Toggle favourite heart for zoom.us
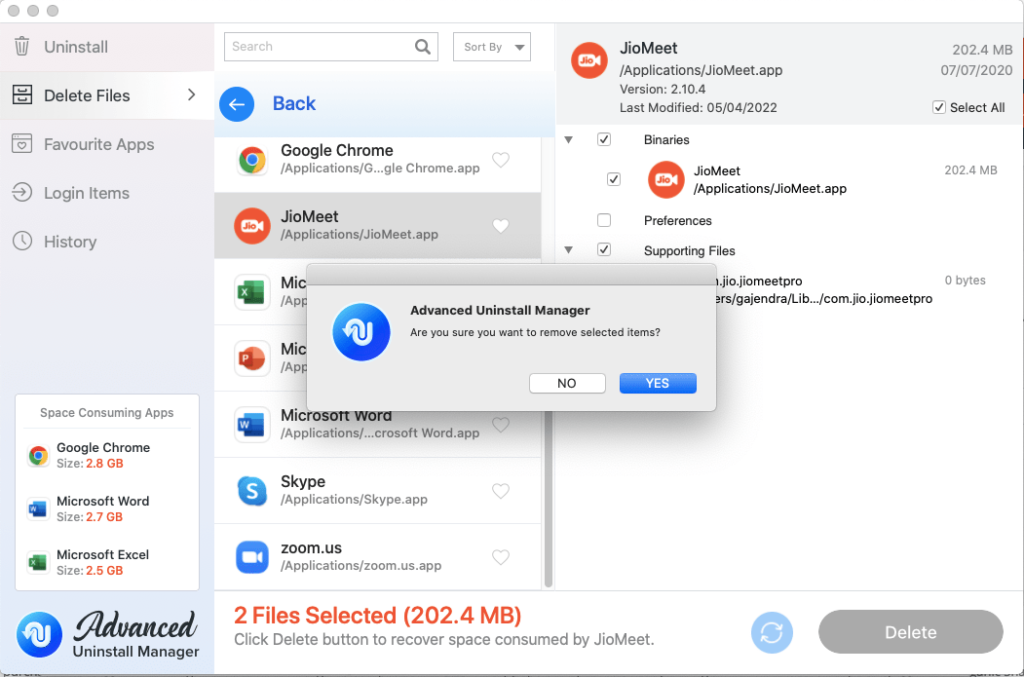The image size is (1024, 677). [501, 557]
